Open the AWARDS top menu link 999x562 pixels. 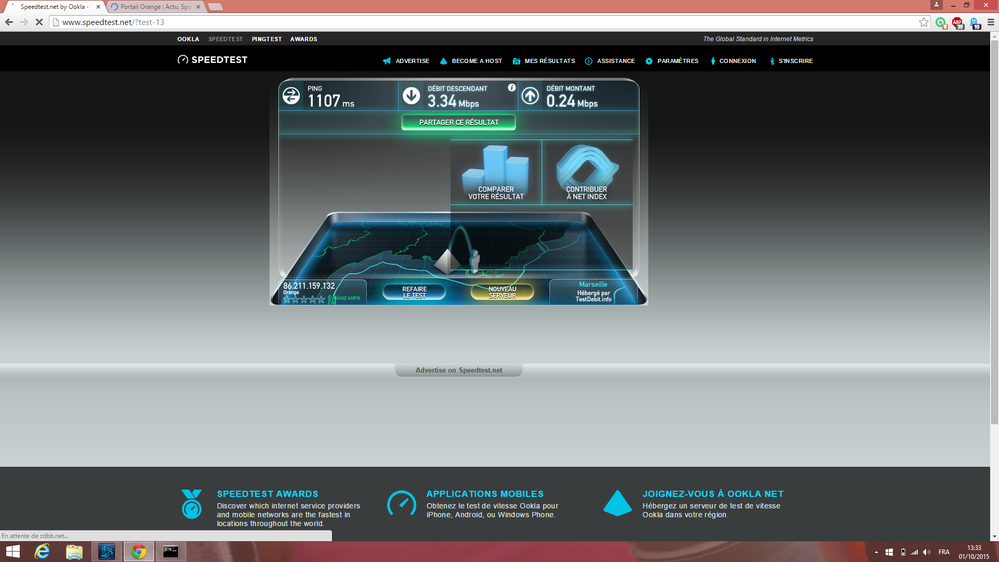(x=303, y=39)
